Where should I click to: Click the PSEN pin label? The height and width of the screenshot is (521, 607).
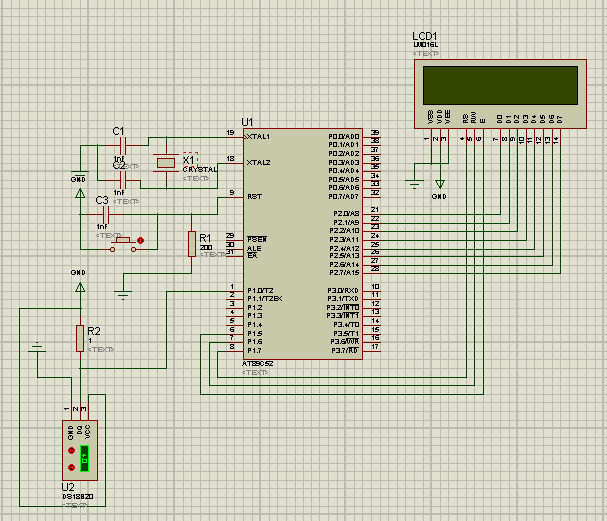(x=257, y=240)
